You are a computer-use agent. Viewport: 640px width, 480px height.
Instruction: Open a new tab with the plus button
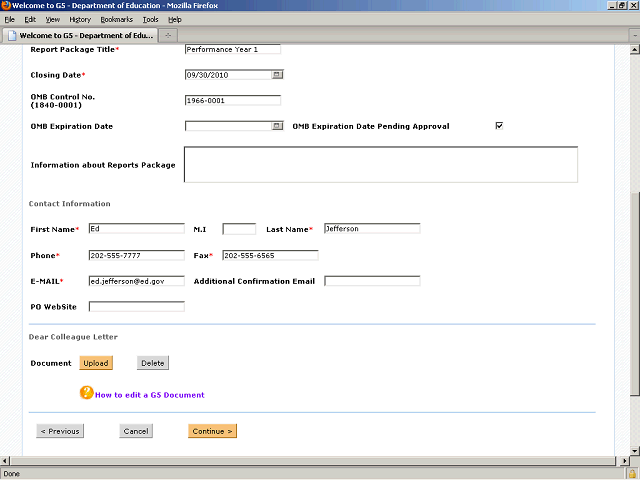pos(168,36)
